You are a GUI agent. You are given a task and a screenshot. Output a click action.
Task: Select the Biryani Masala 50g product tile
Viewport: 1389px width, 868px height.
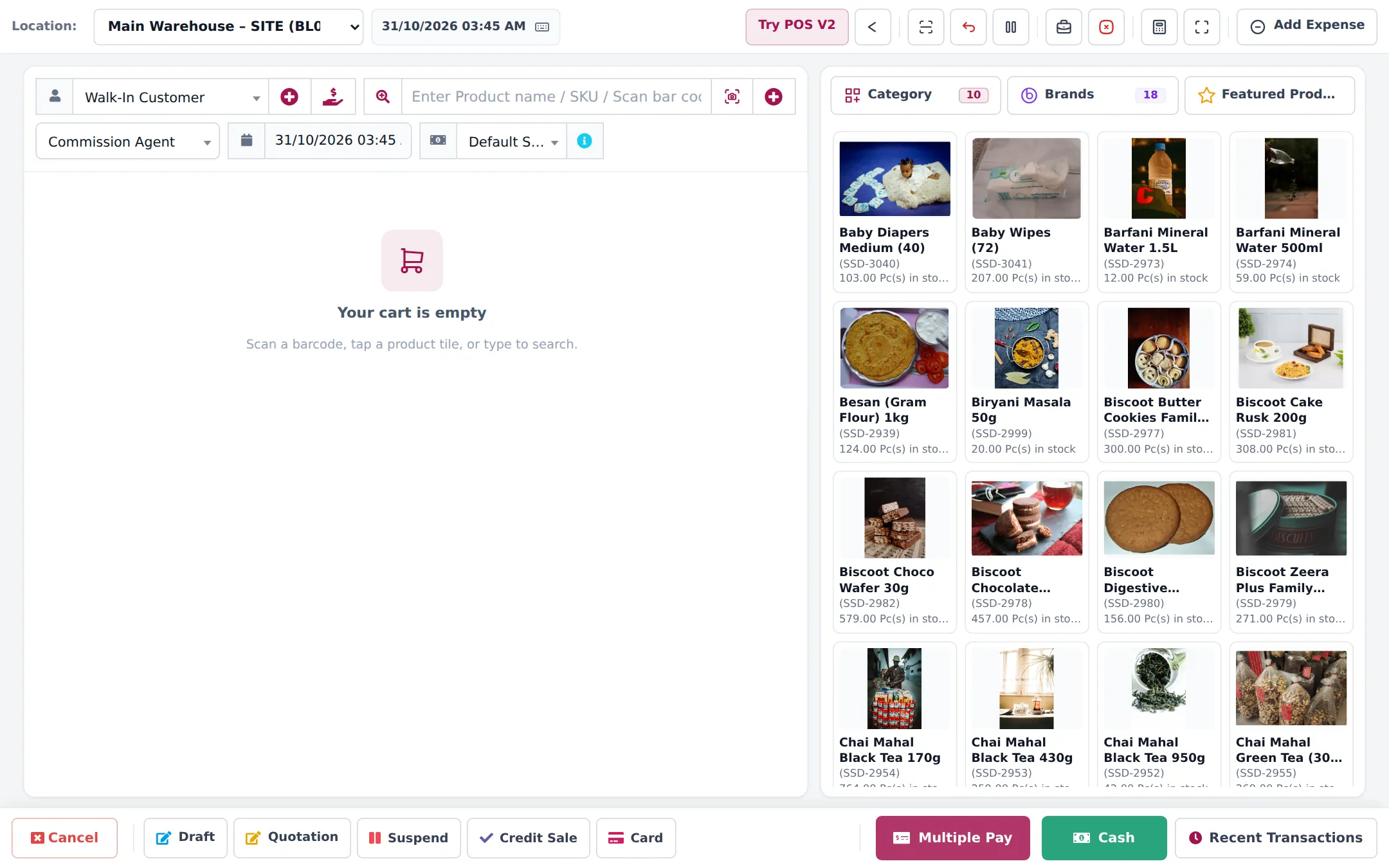1026,382
